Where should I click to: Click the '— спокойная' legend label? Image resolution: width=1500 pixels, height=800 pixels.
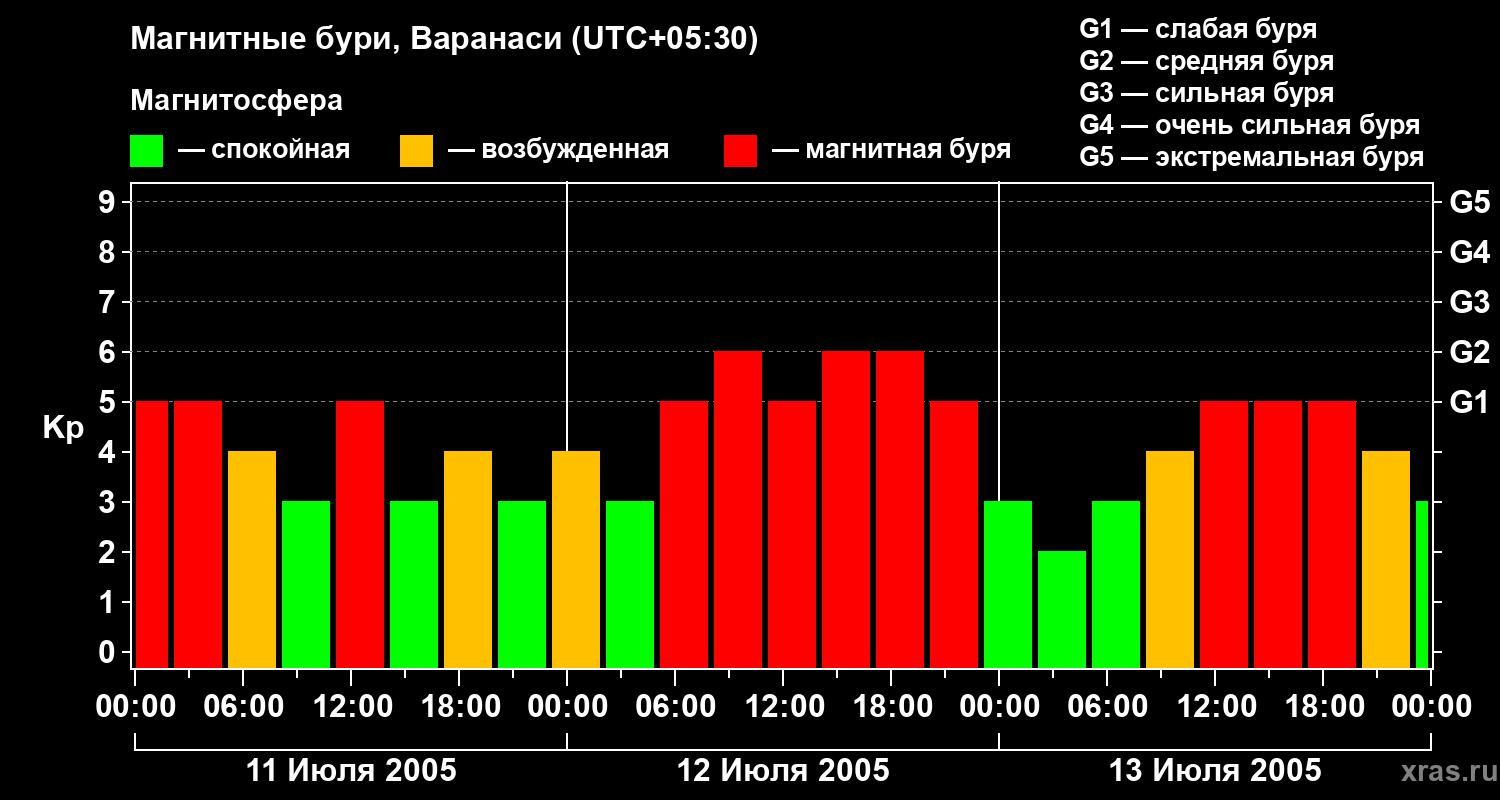263,150
